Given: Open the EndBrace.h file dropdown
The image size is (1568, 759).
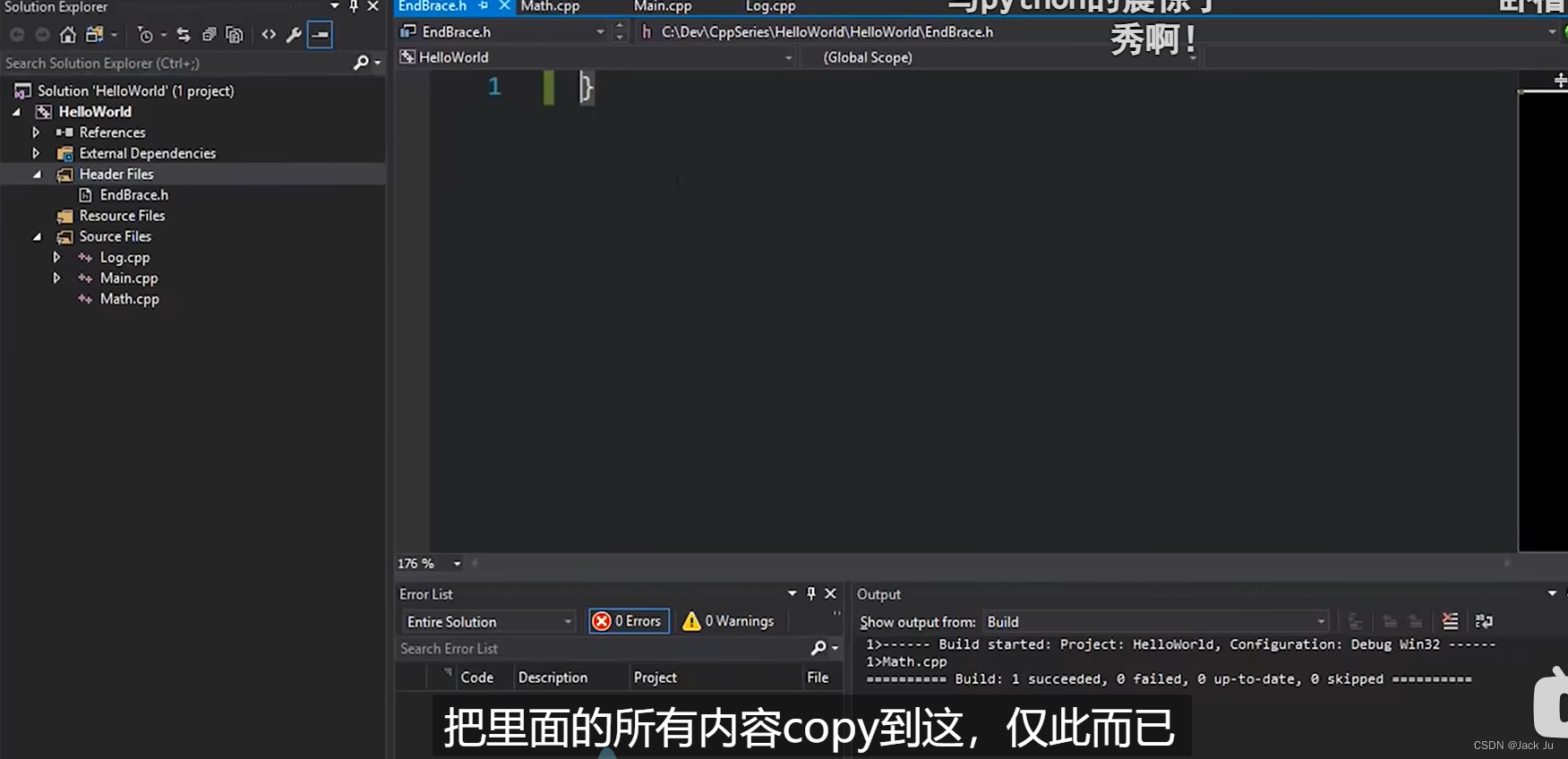Looking at the screenshot, I should (600, 32).
